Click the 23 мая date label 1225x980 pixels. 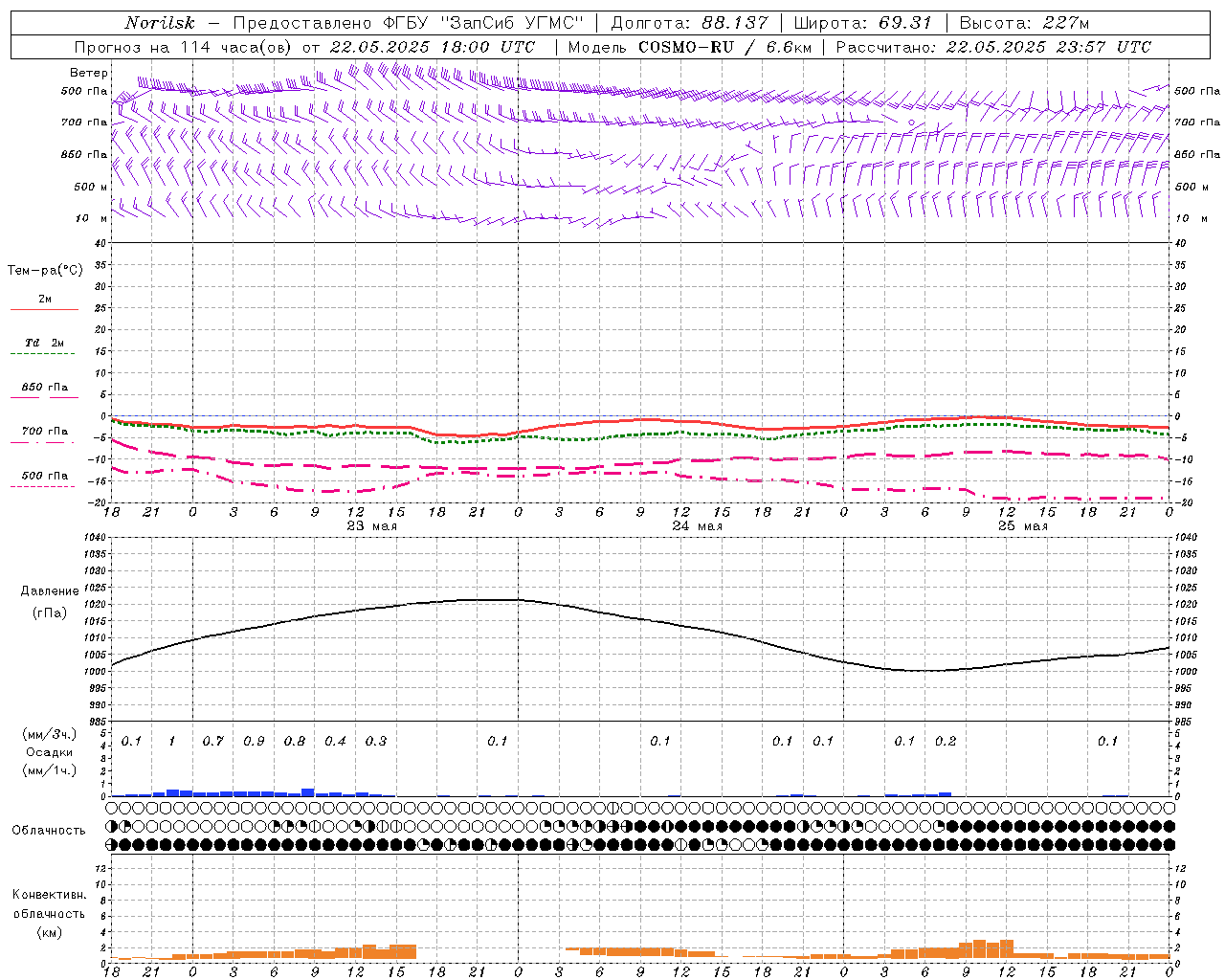(x=372, y=526)
